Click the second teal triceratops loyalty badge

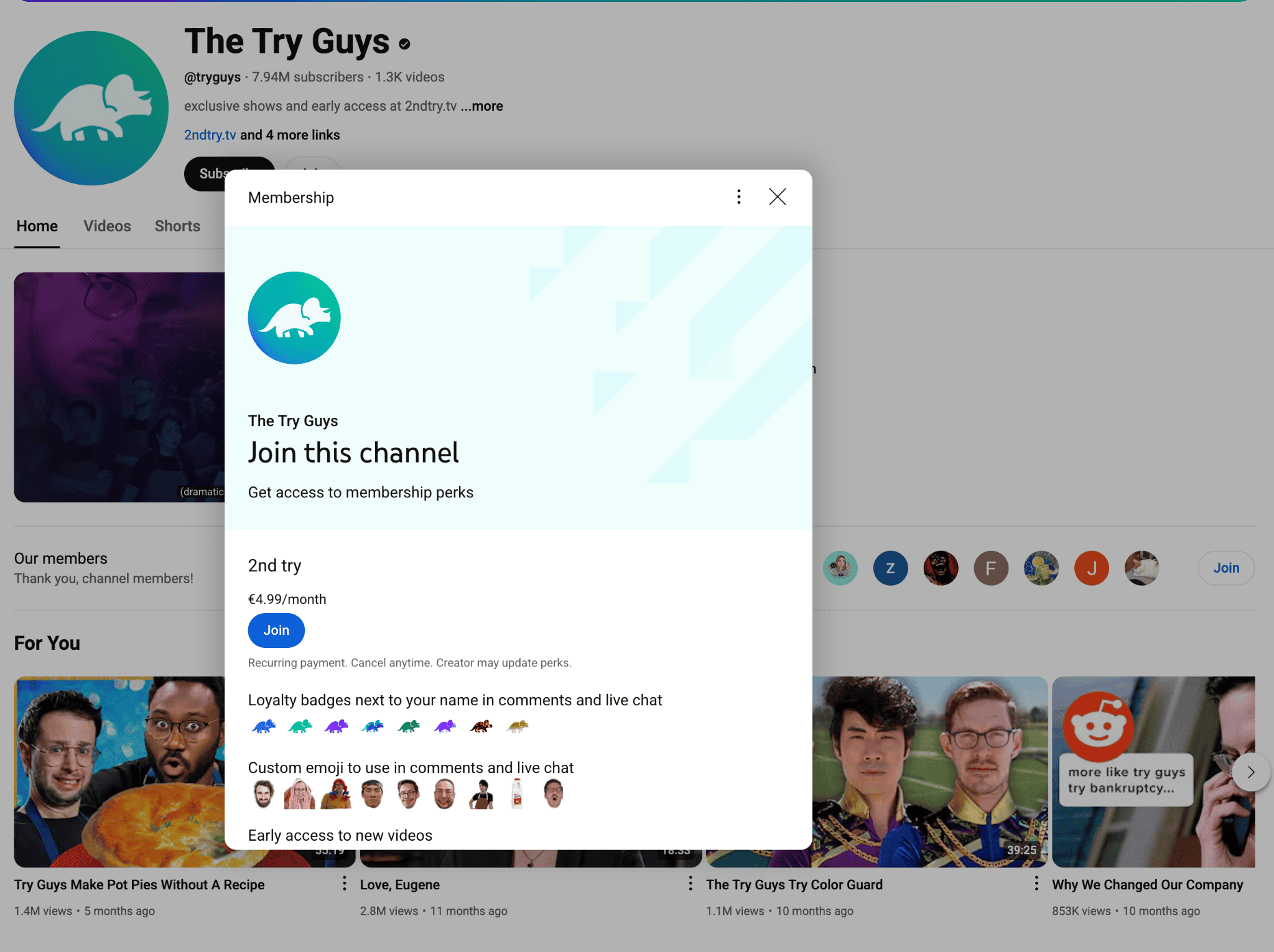tap(300, 726)
